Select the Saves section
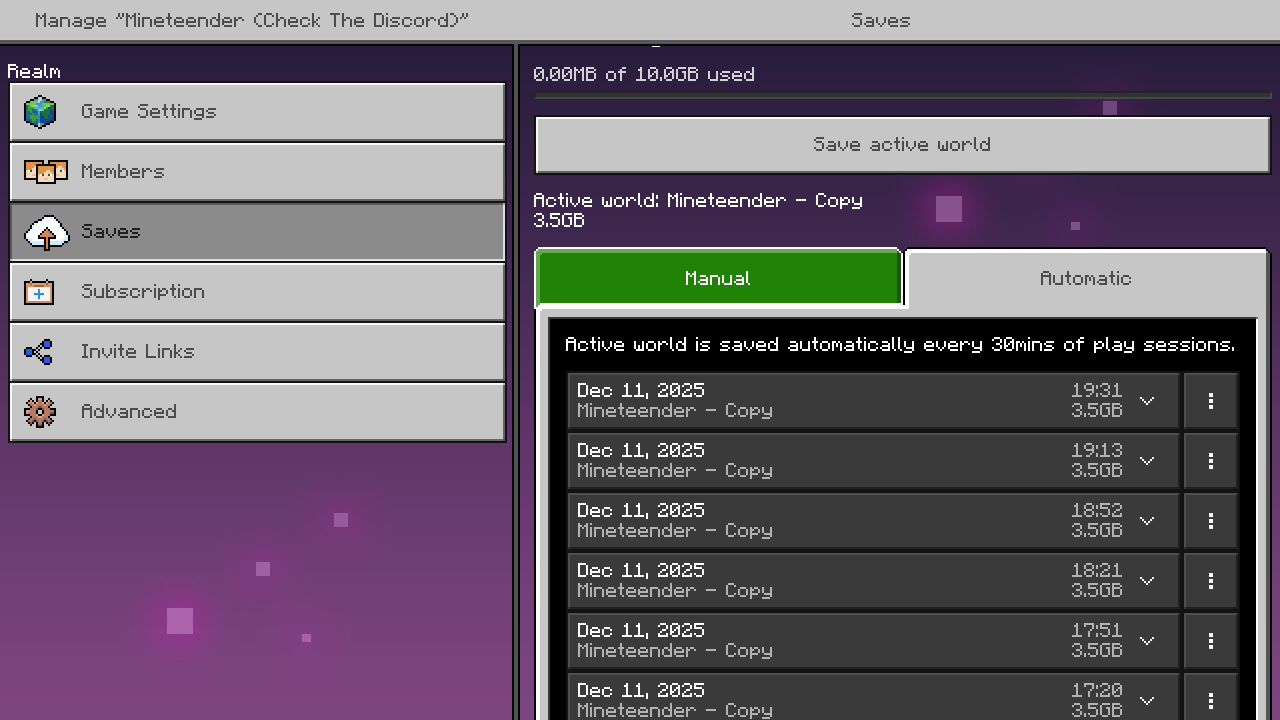The height and width of the screenshot is (720, 1280). (x=257, y=232)
